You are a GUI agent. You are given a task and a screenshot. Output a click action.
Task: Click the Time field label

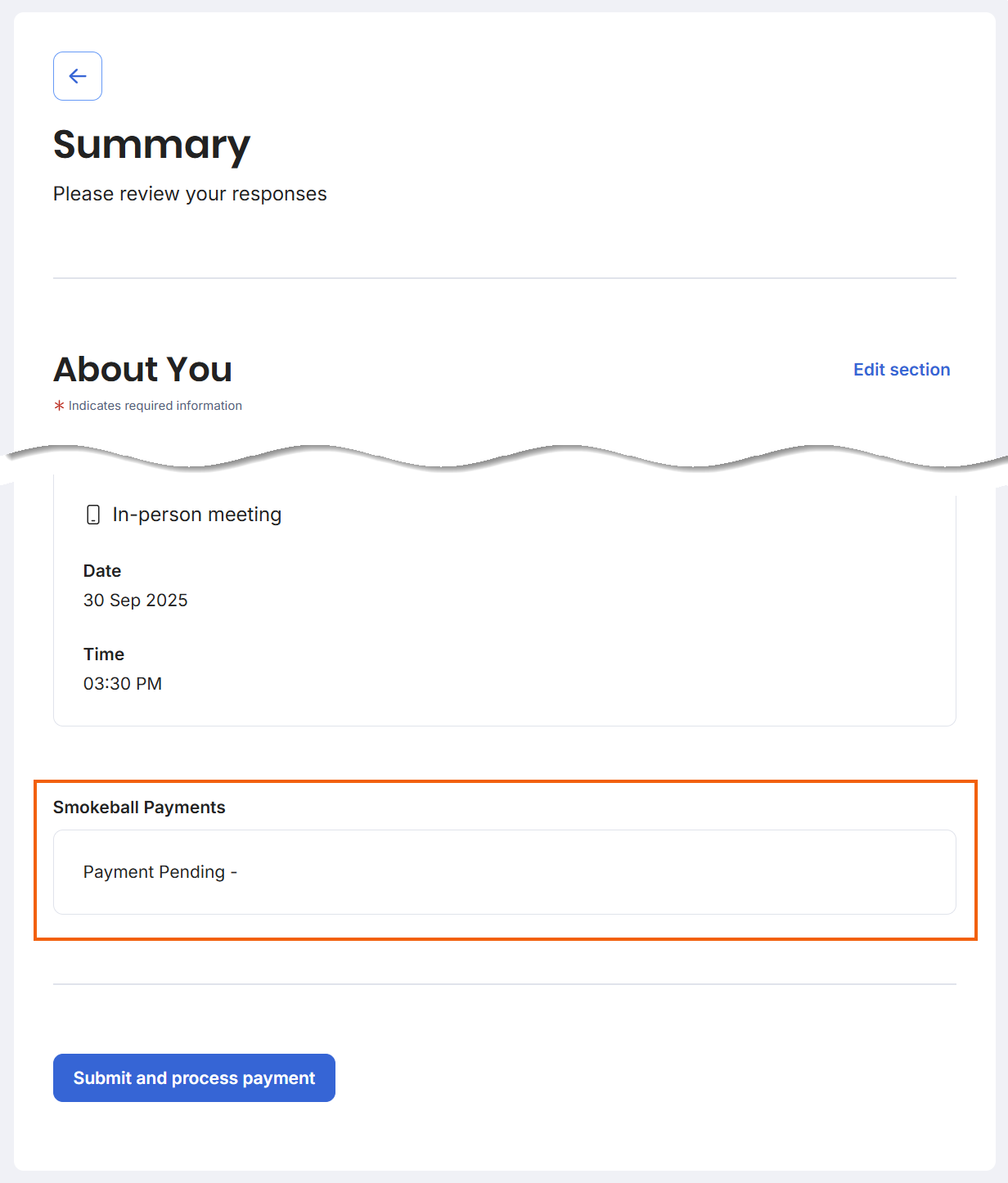(x=104, y=654)
